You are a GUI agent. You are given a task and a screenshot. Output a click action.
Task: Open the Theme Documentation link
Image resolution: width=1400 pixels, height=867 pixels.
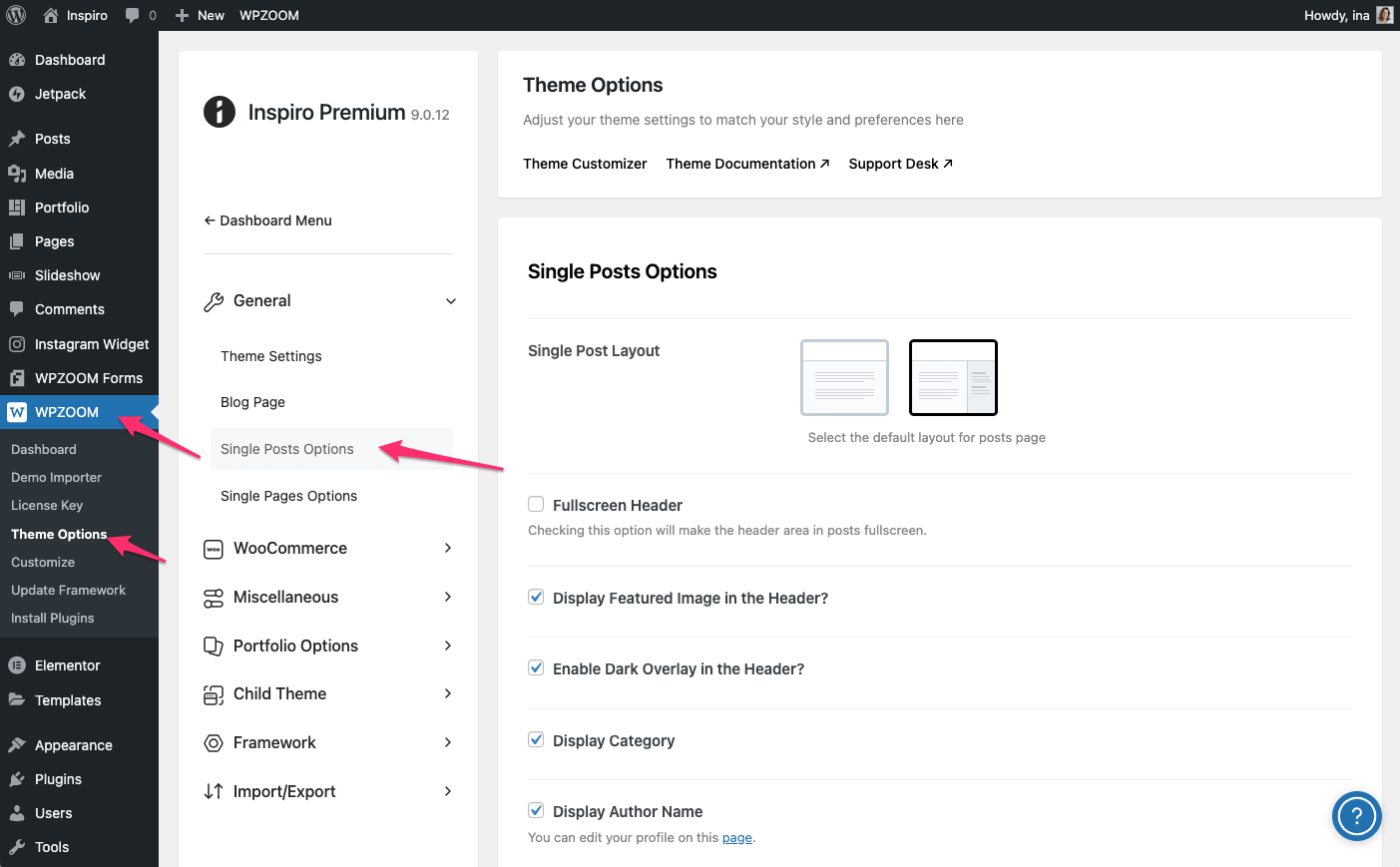[747, 164]
